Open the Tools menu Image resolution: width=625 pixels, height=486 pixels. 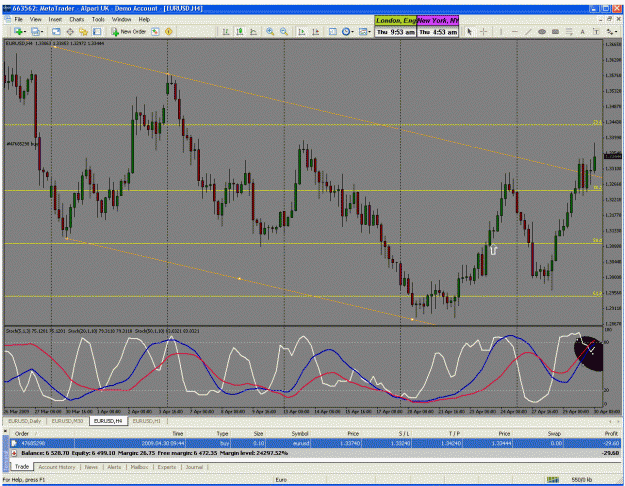(98, 19)
